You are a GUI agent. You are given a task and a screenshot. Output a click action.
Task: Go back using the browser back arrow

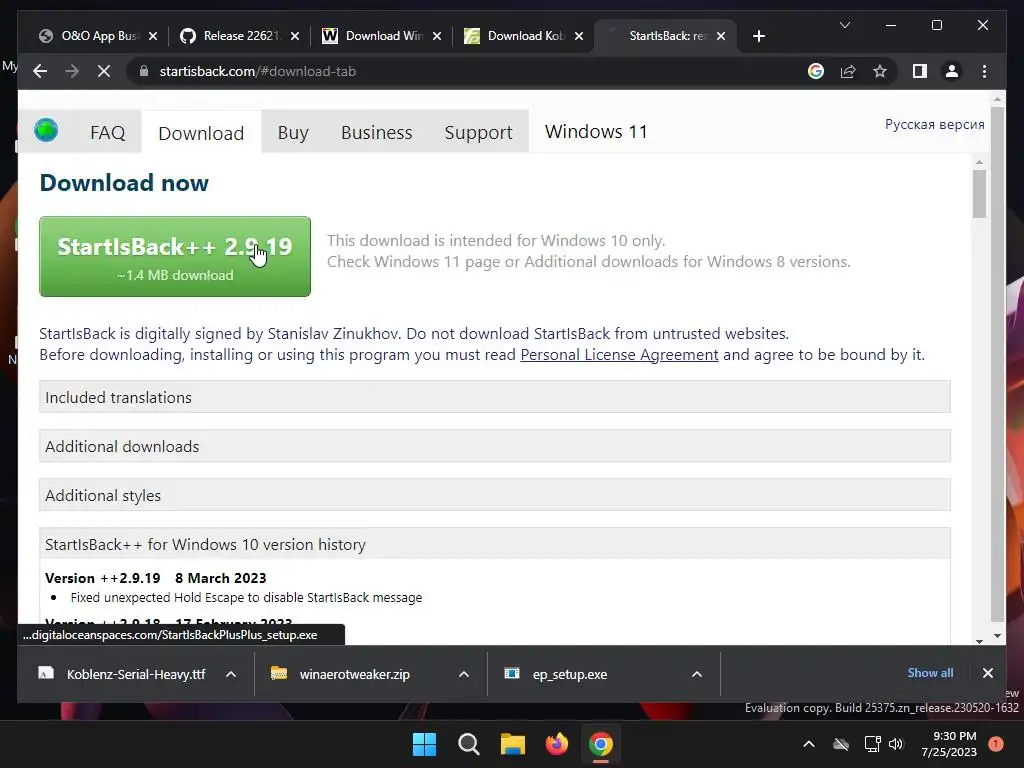[x=40, y=71]
